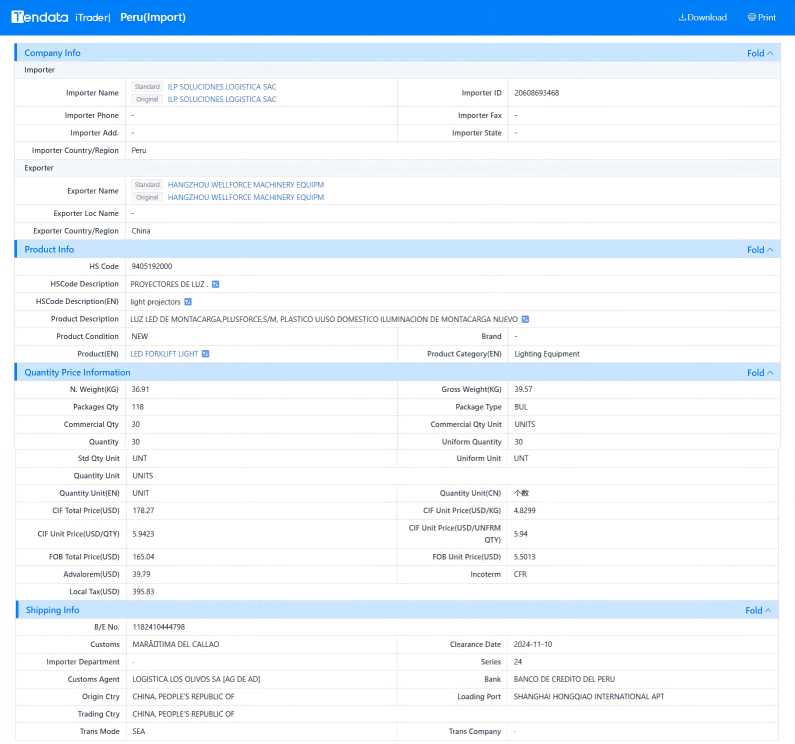Select FOB Unit Price value 5.5013

coord(524,557)
